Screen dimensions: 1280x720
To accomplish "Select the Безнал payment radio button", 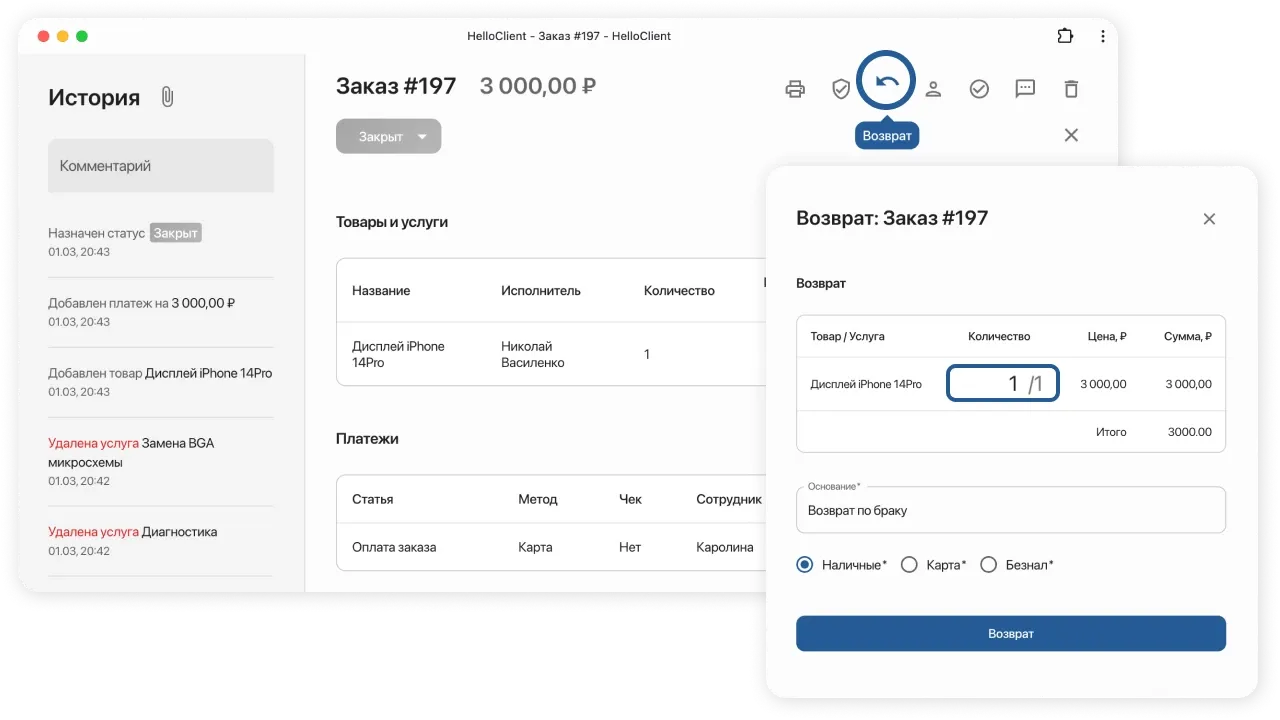I will coord(988,564).
